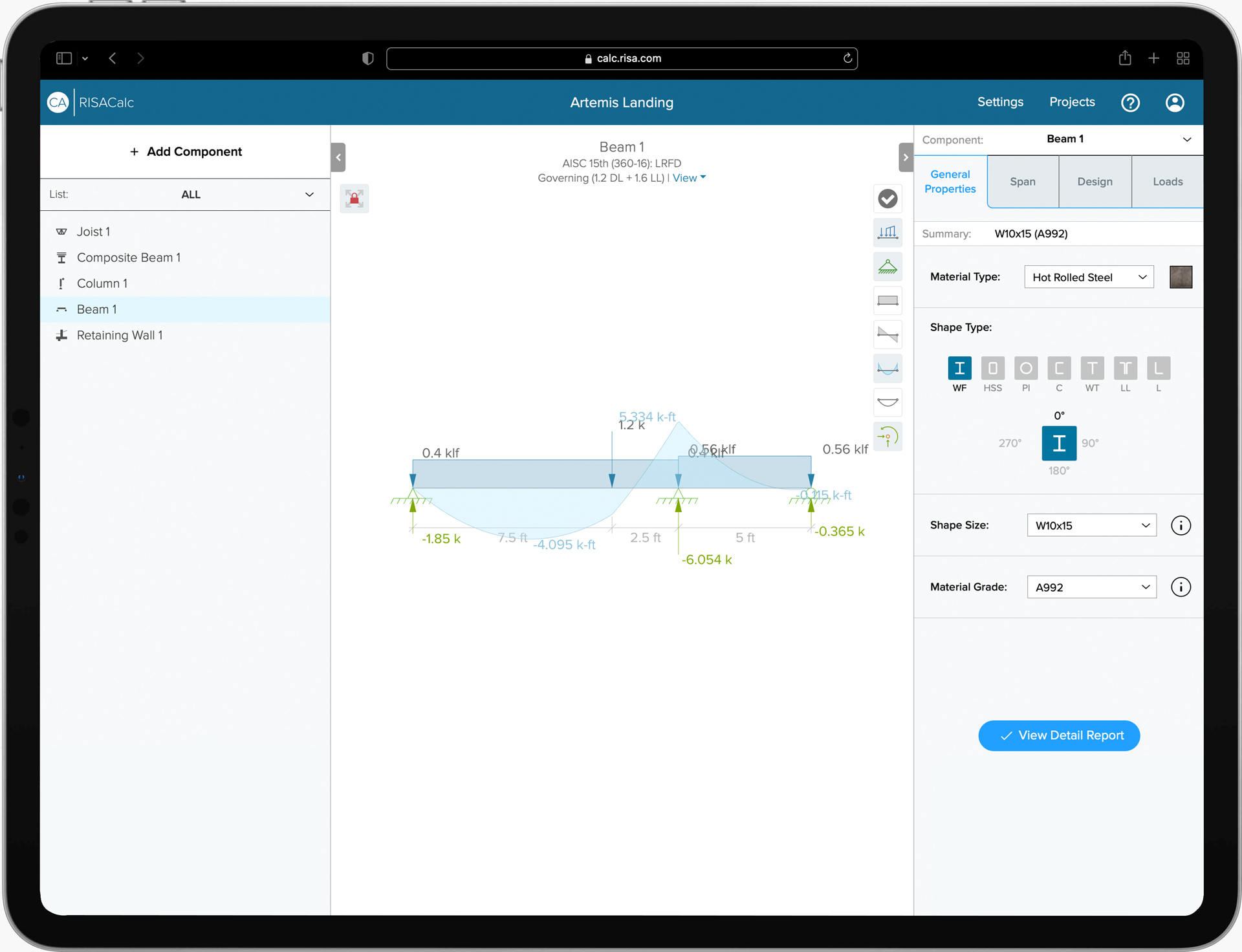The height and width of the screenshot is (952, 1242).
Task: Click the Hot Rolled Steel material swatch
Action: pos(1181,277)
